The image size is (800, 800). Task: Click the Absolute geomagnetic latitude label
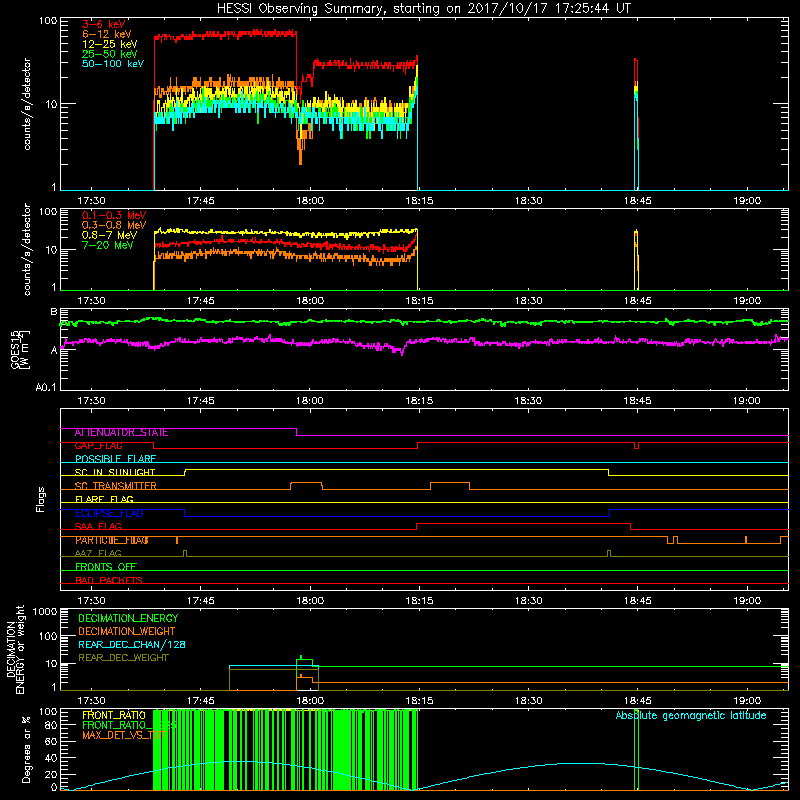coord(691,715)
